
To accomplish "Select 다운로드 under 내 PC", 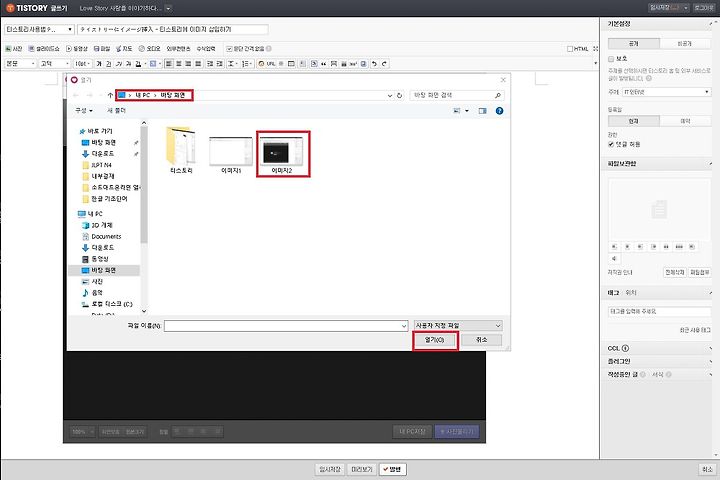I will point(102,248).
